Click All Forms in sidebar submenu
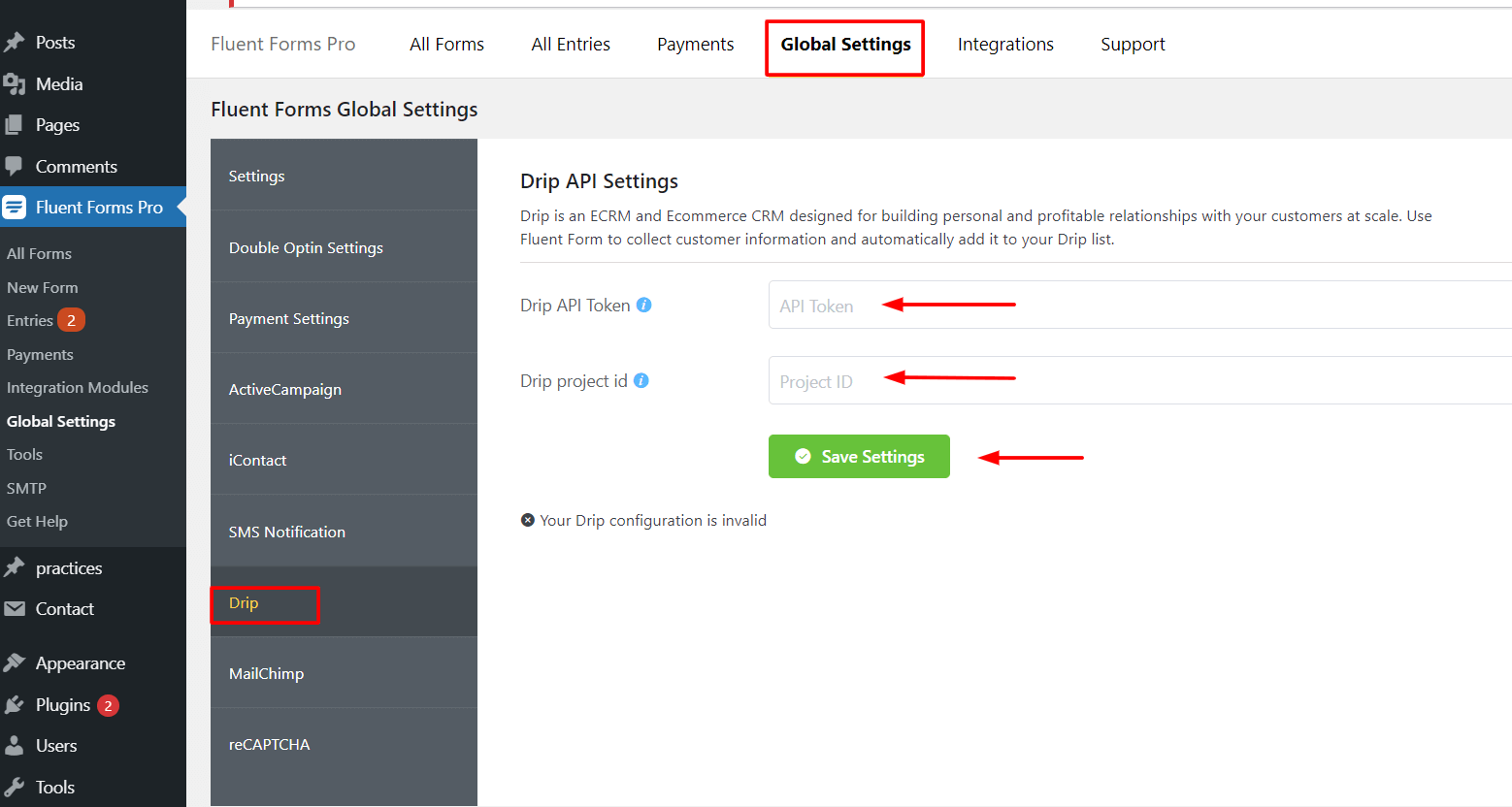The height and width of the screenshot is (807, 1512). [x=39, y=253]
